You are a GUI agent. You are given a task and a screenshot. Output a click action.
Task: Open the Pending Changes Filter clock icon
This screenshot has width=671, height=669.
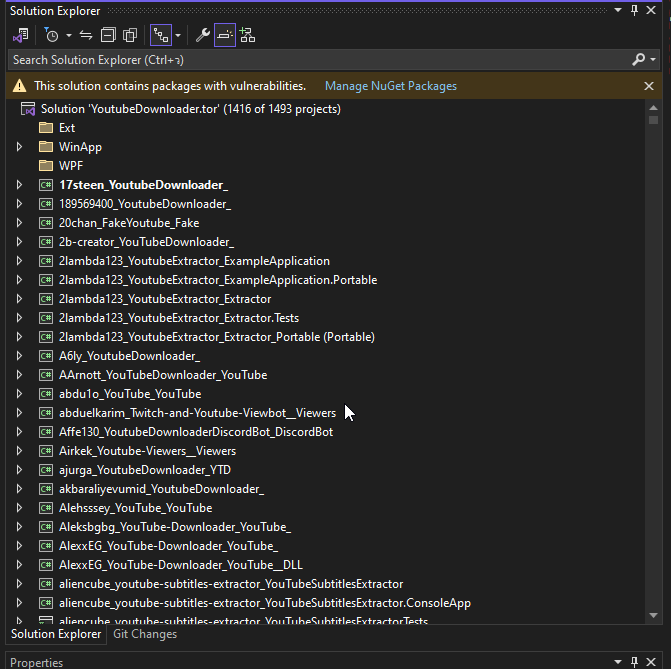(51, 35)
